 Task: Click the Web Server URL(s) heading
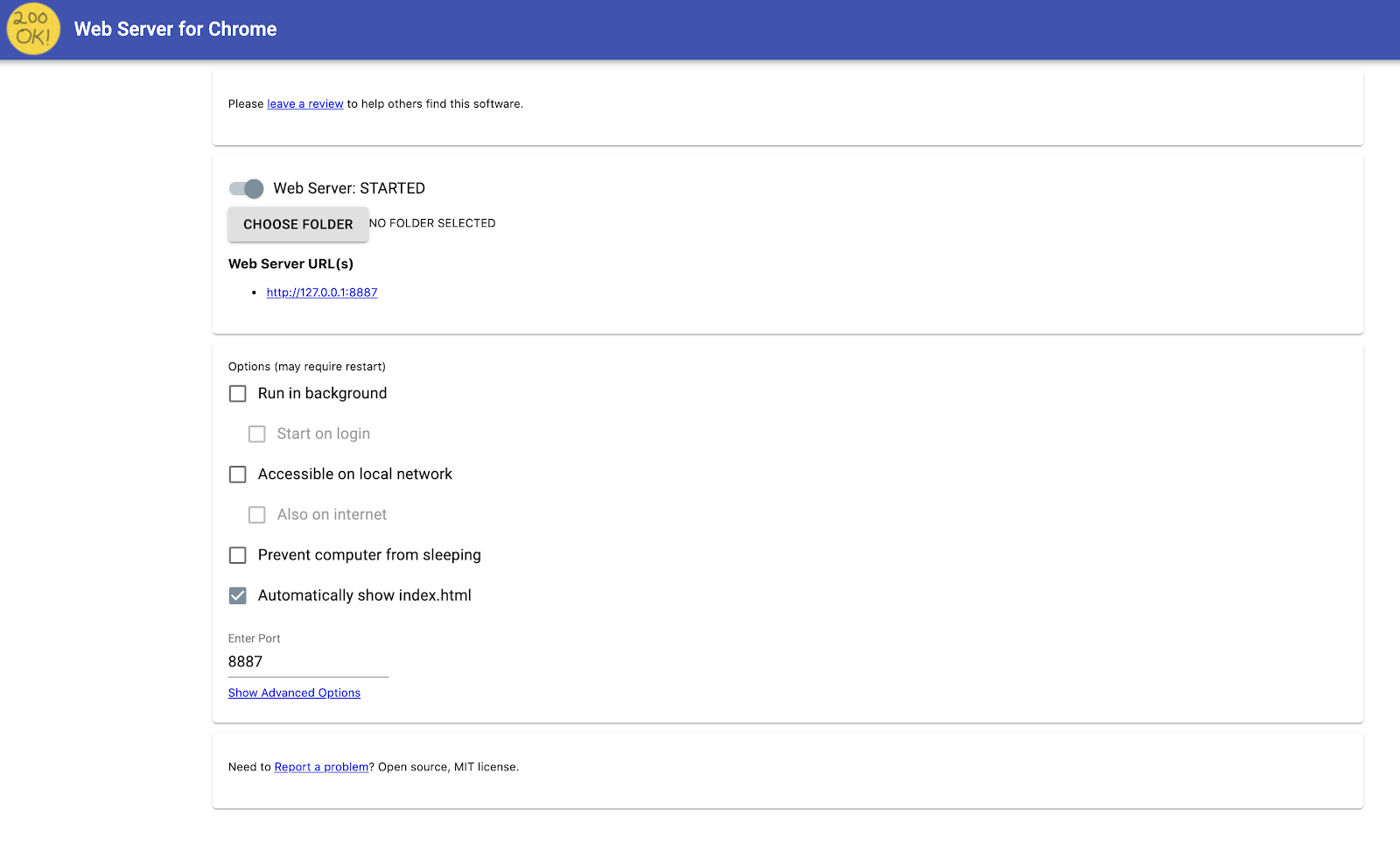290,264
